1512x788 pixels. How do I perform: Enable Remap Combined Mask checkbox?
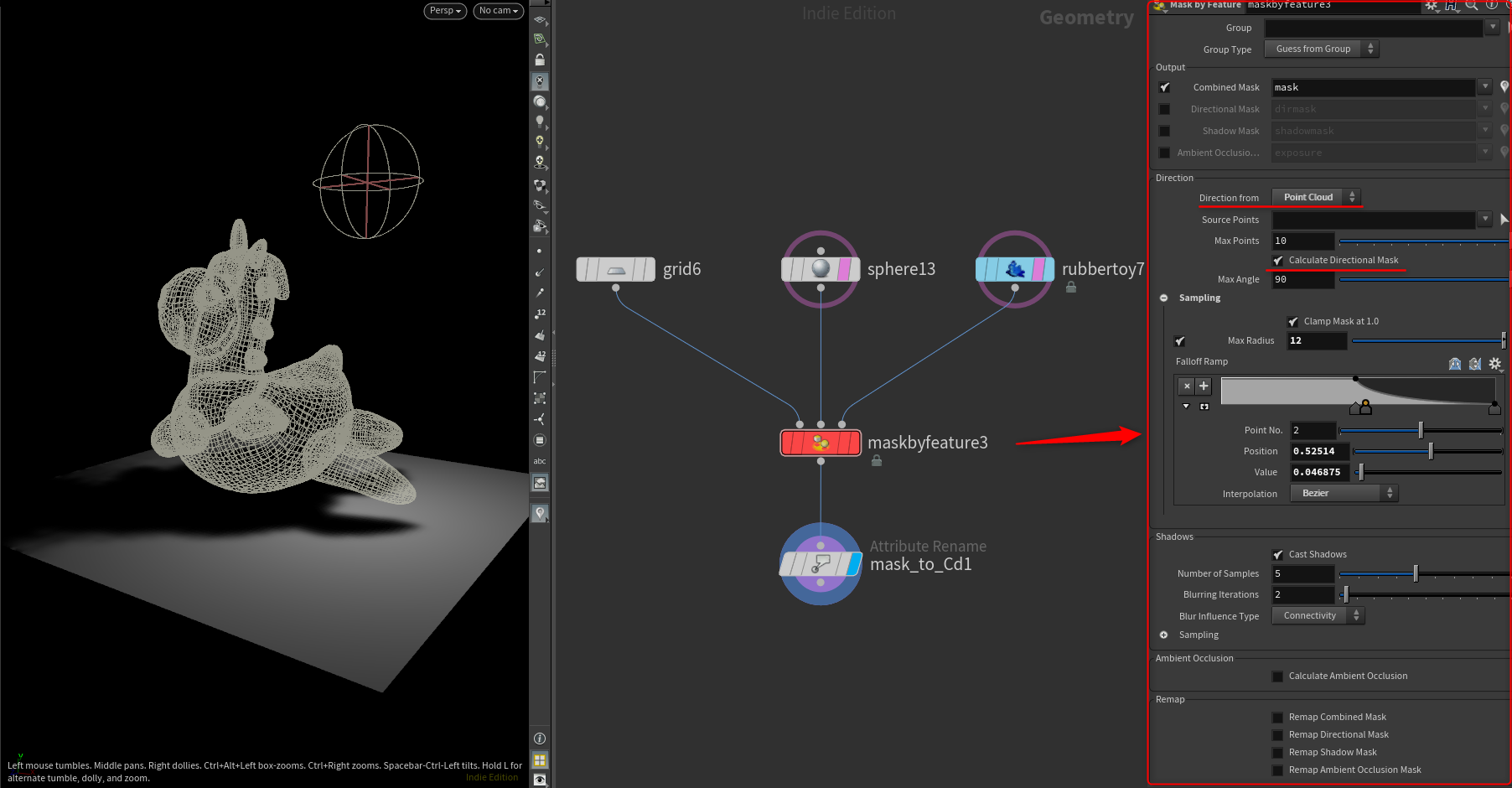coord(1277,718)
